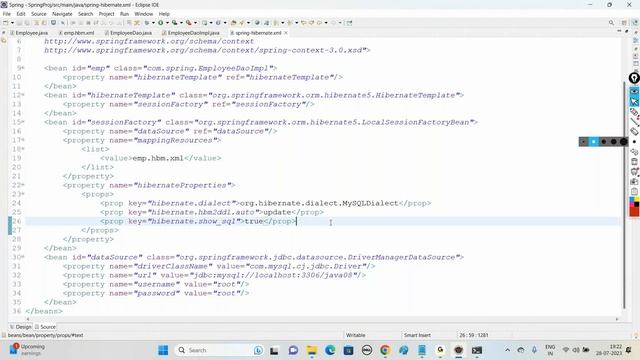Click the annotation trash clear icon
This screenshot has height=360, width=640.
pyautogui.click(x=634, y=162)
